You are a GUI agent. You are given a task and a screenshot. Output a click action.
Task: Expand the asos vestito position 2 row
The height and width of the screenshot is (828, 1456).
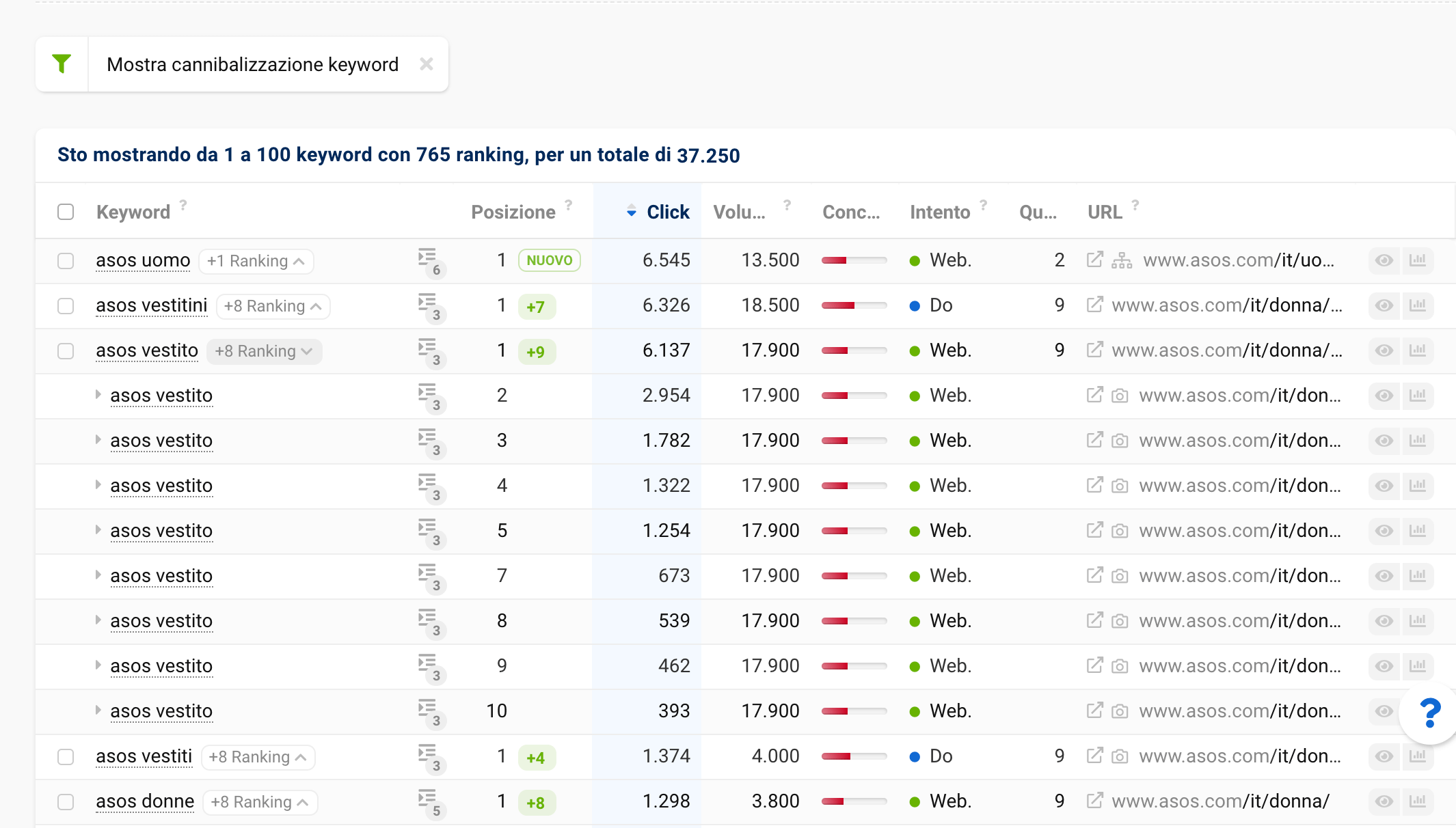coord(98,395)
